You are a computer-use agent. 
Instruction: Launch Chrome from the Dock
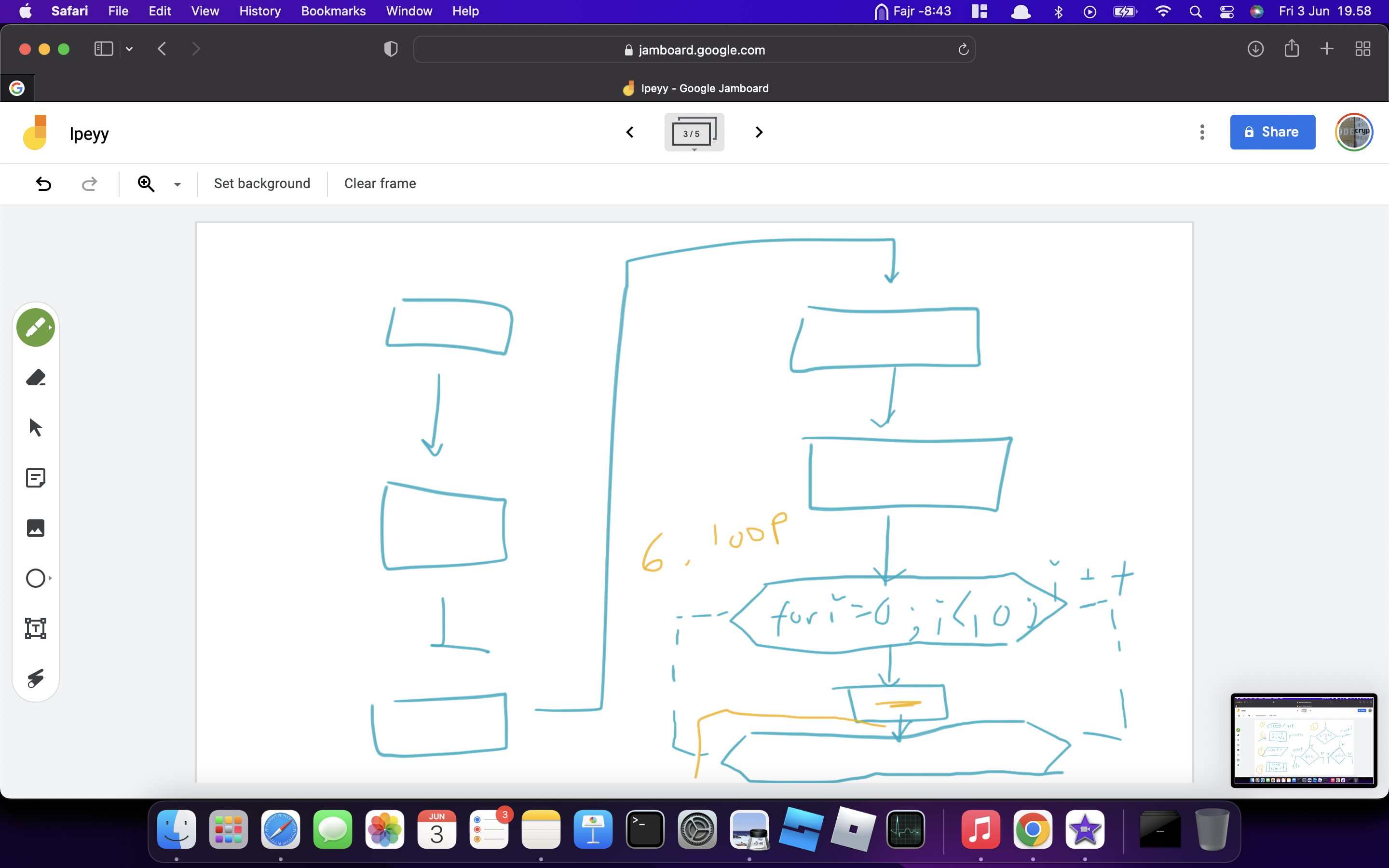coord(1033,829)
